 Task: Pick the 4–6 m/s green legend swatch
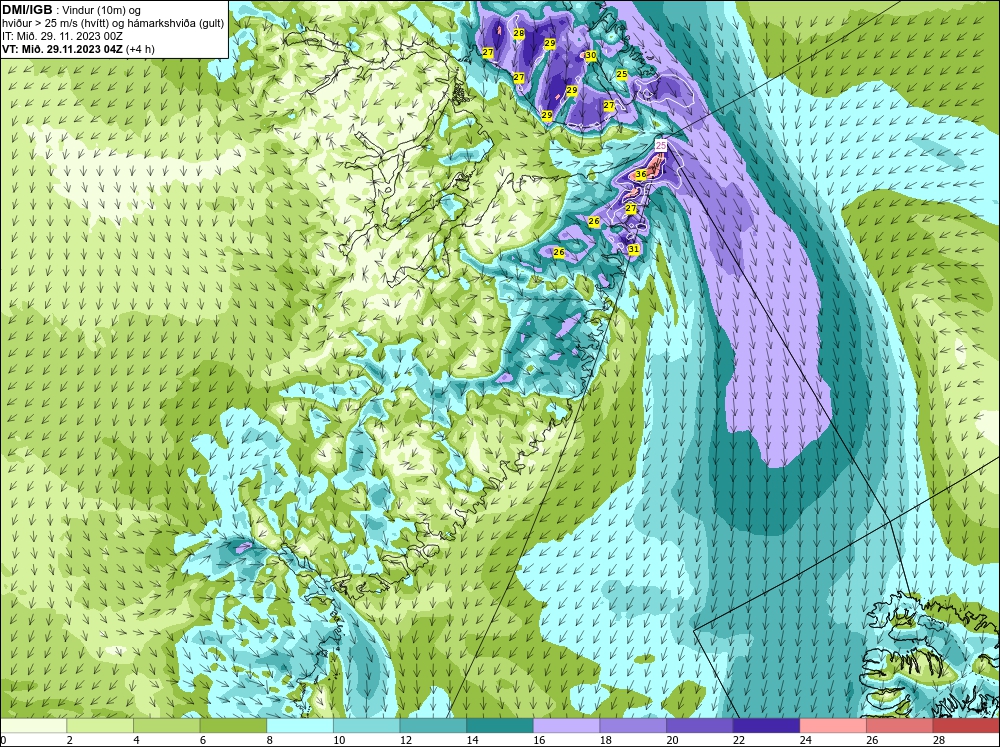166,725
